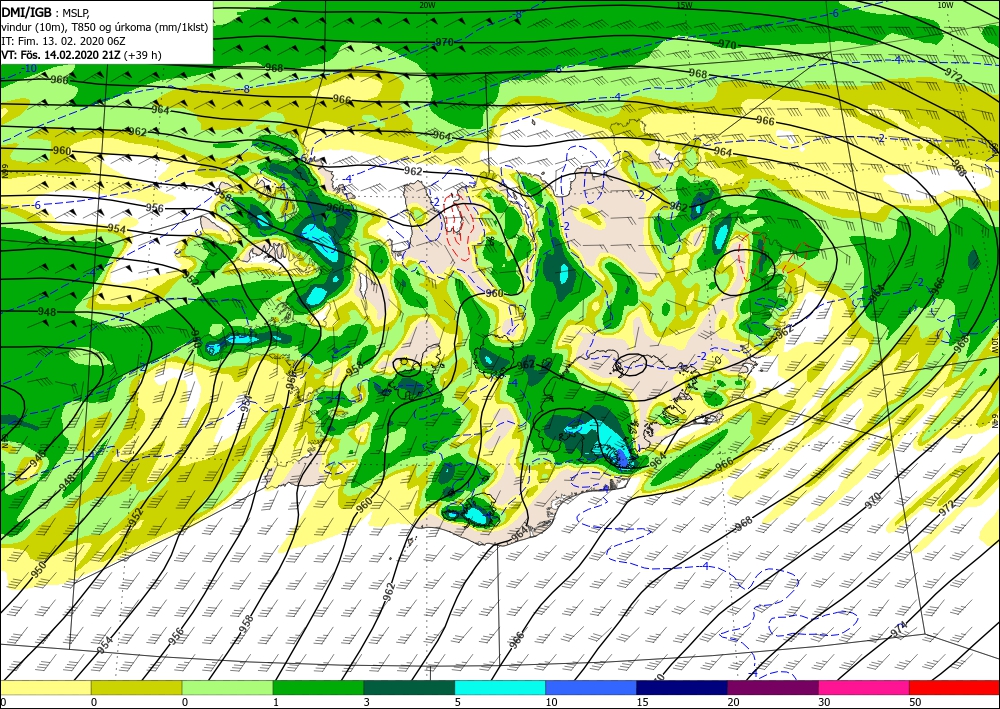This screenshot has height=709, width=1000.
Task: Click the legend number '5'
Action: click(458, 702)
